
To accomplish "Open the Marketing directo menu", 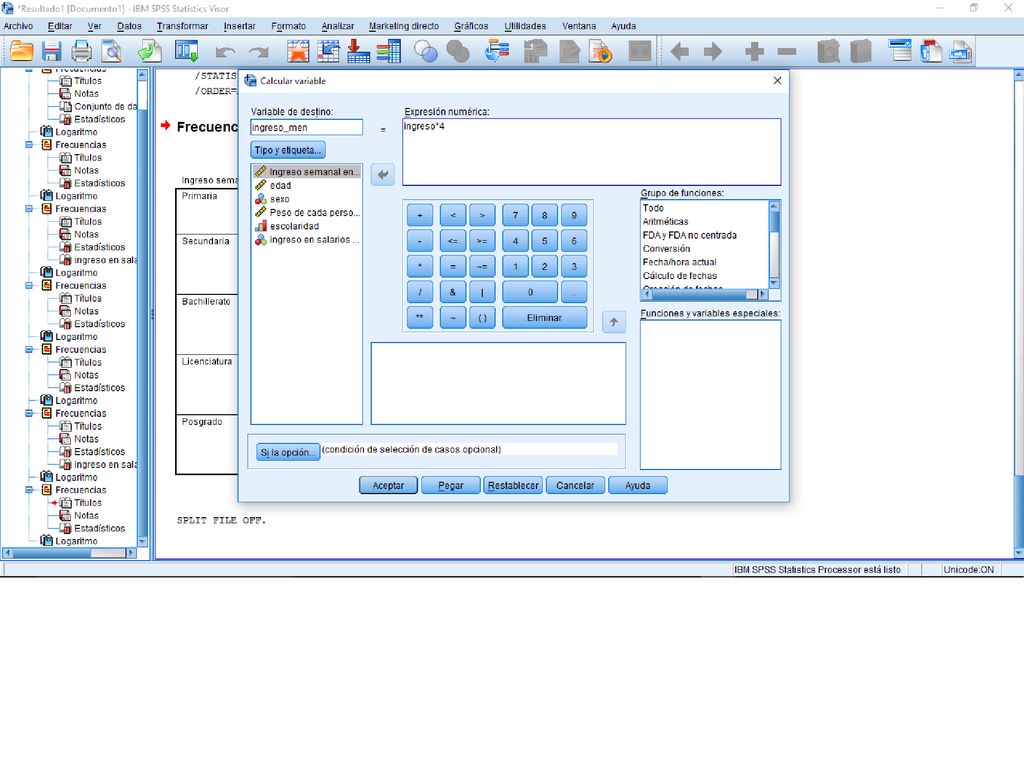I will [x=404, y=26].
